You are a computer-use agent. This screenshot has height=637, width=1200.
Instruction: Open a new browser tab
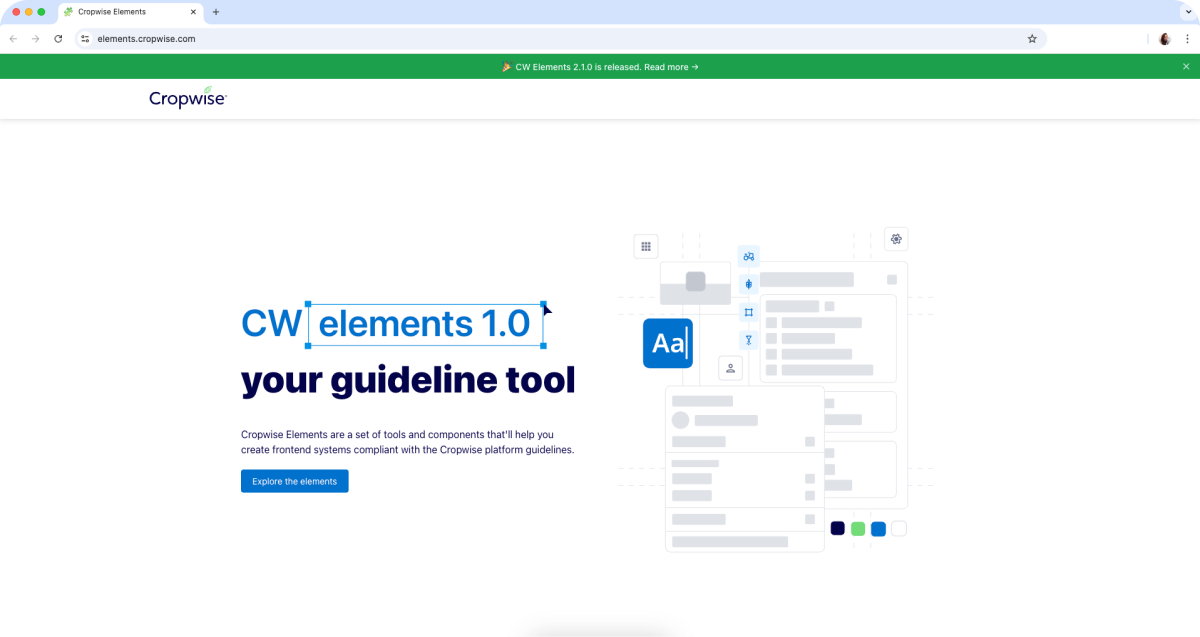(x=216, y=12)
